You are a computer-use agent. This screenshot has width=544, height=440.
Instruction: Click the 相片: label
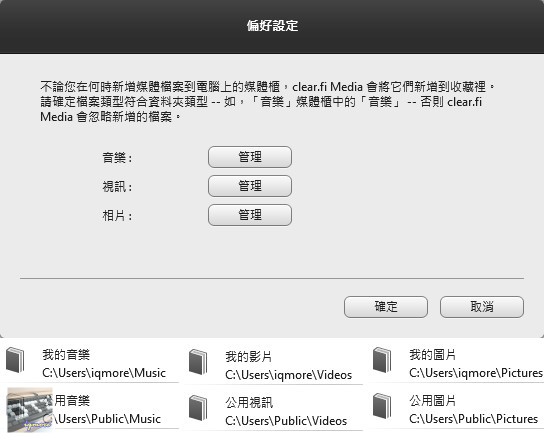point(117,216)
